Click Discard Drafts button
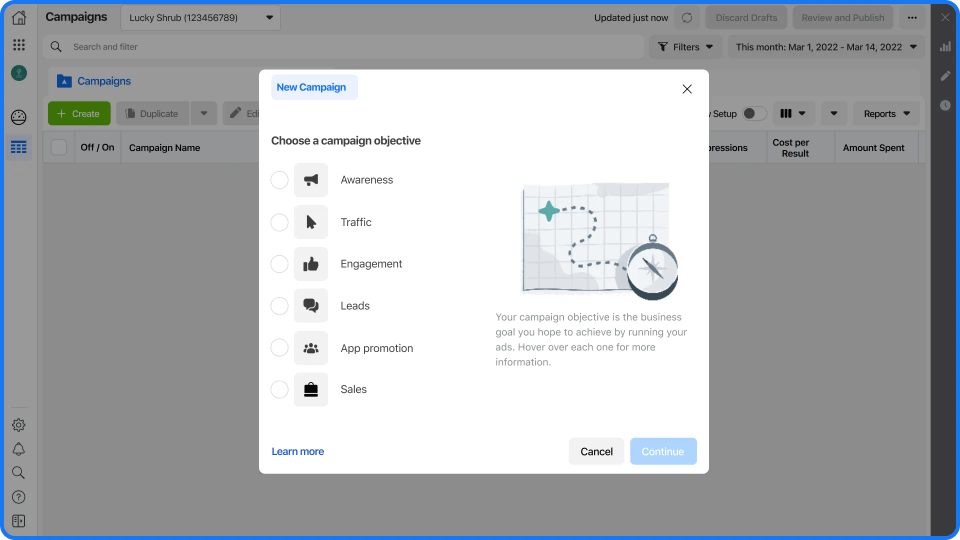960x540 pixels. [746, 18]
